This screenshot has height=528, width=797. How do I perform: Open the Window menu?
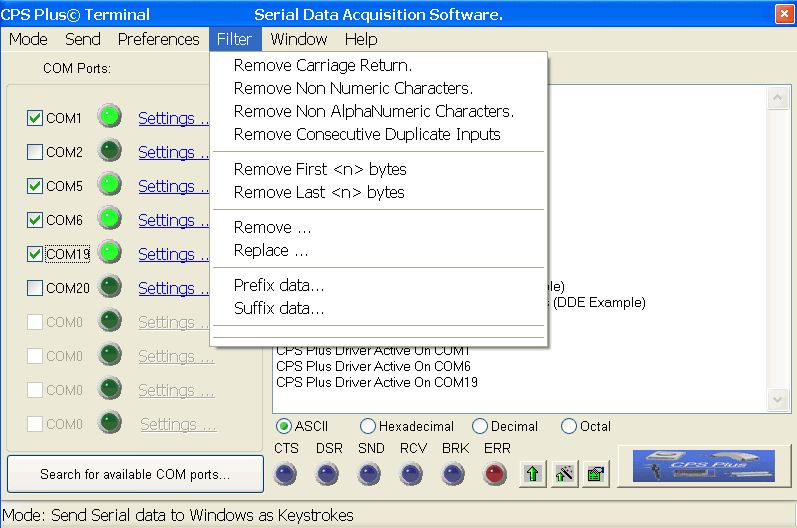(299, 39)
